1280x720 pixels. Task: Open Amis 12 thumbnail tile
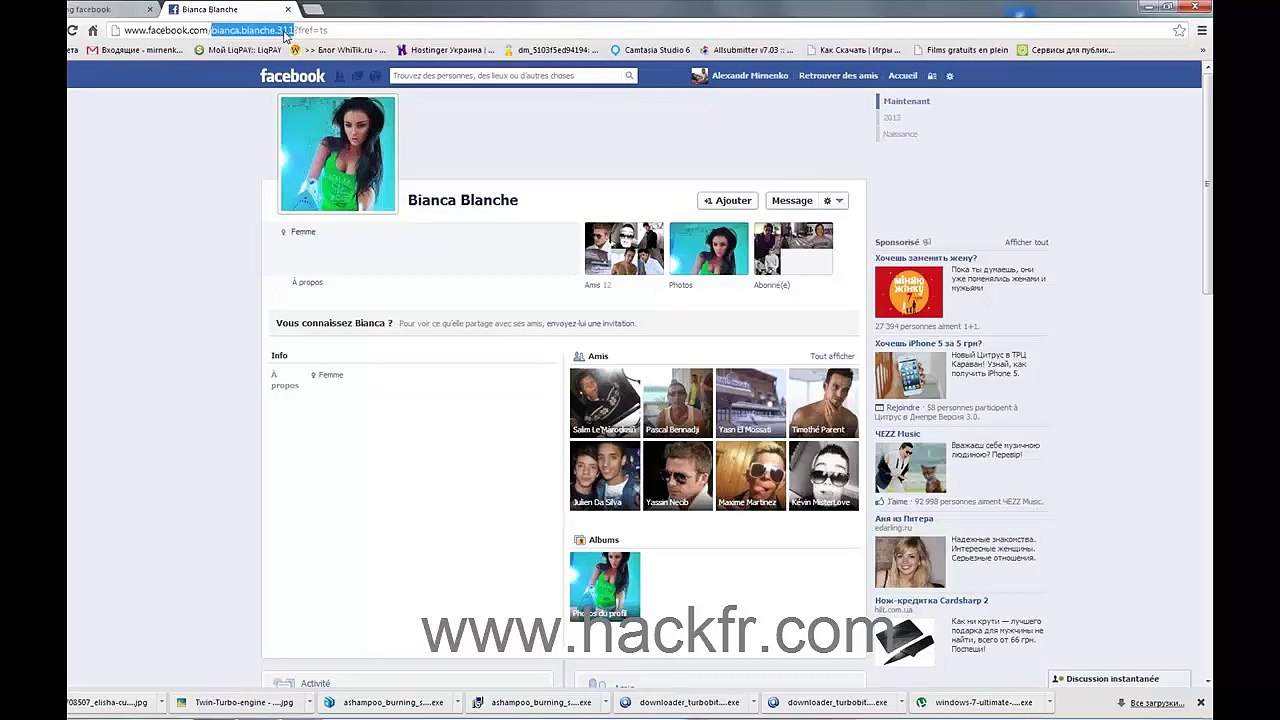click(624, 248)
